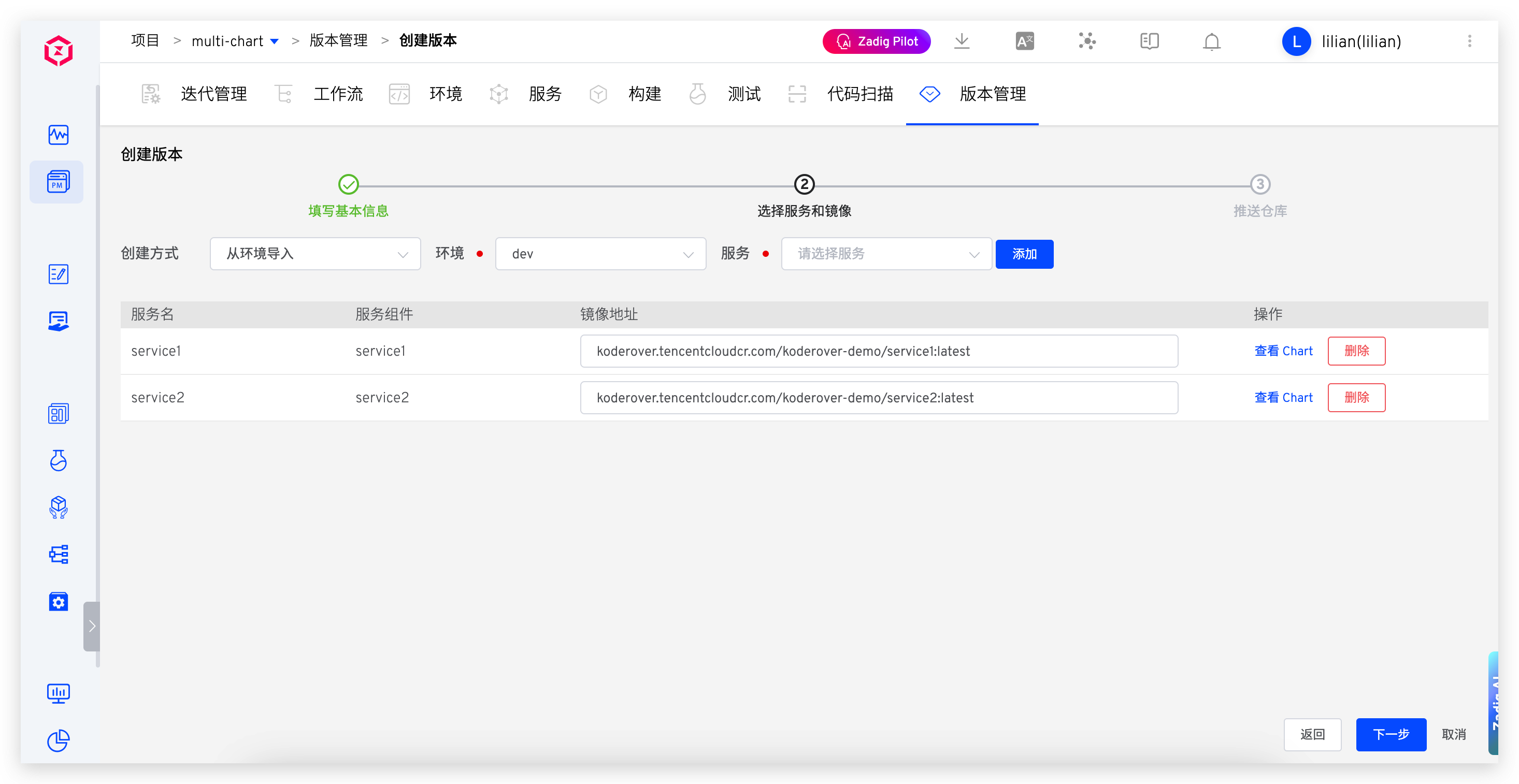Screen dimensions: 1519x784
Task: Click the service1 image address field
Action: (x=879, y=351)
